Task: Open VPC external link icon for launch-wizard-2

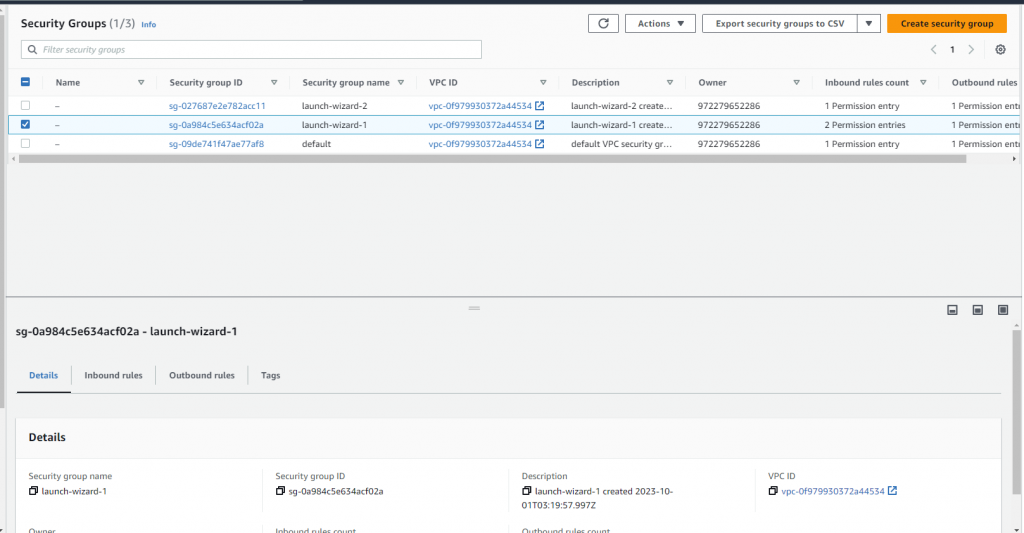Action: (539, 106)
